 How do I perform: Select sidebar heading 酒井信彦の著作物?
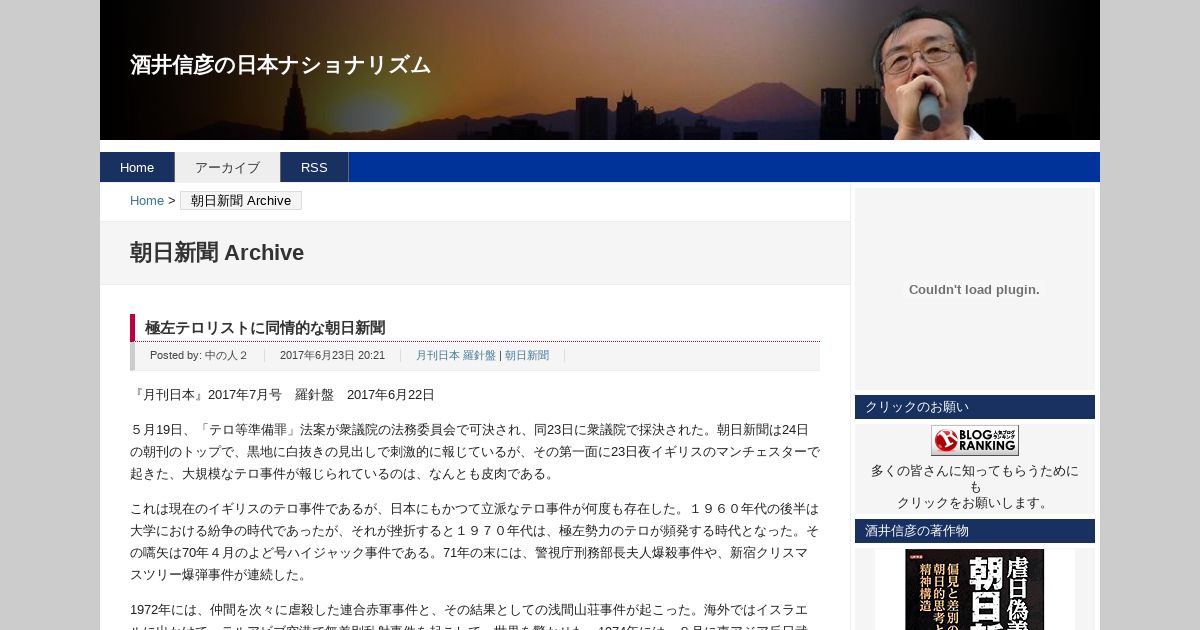(975, 531)
